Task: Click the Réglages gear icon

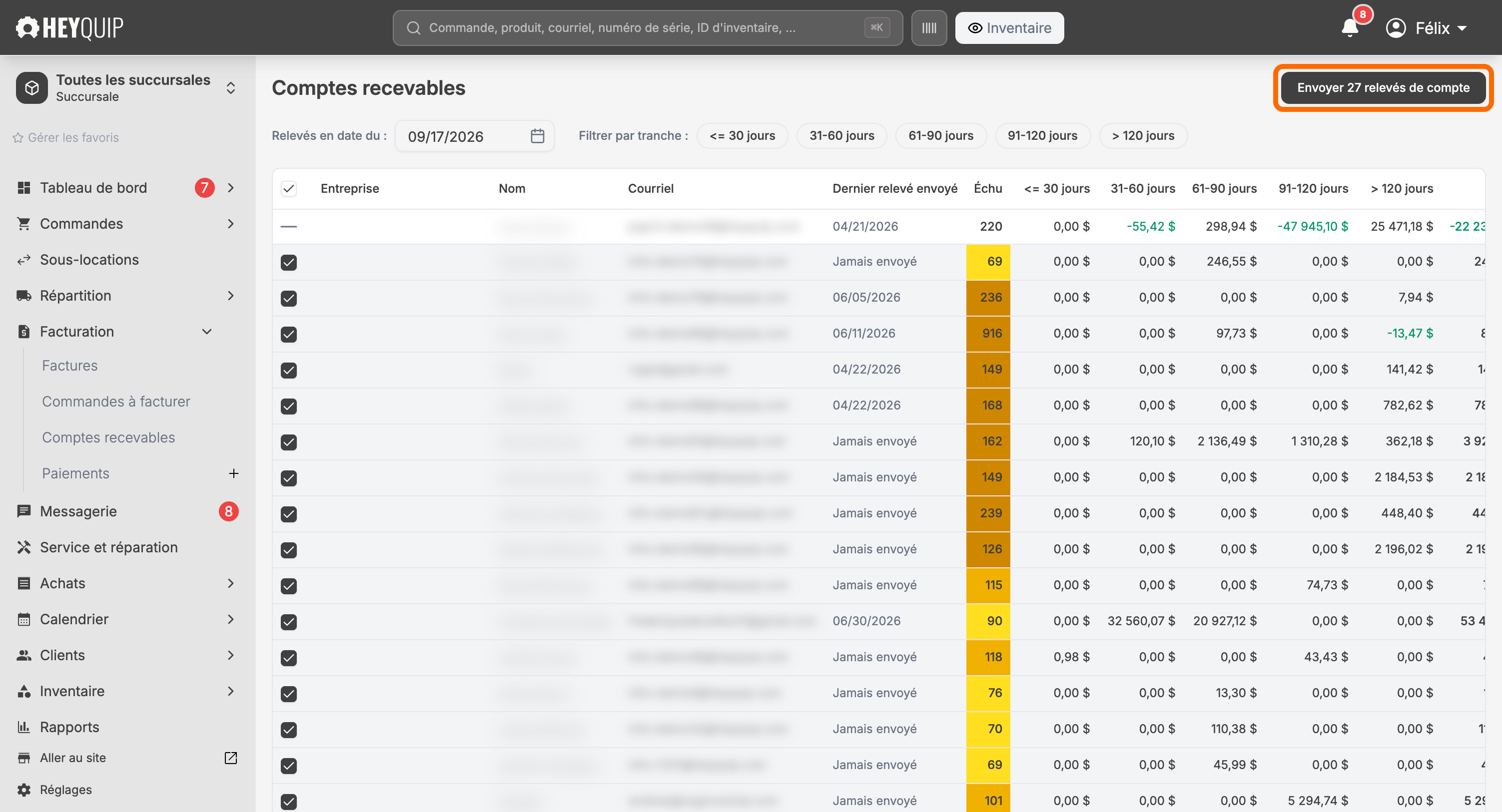Action: click(24, 790)
